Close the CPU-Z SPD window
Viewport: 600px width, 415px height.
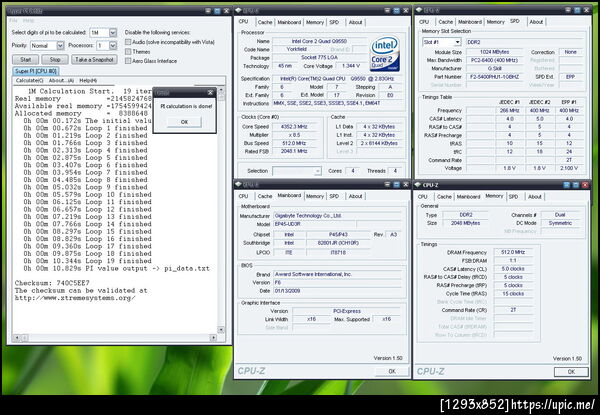(586, 10)
